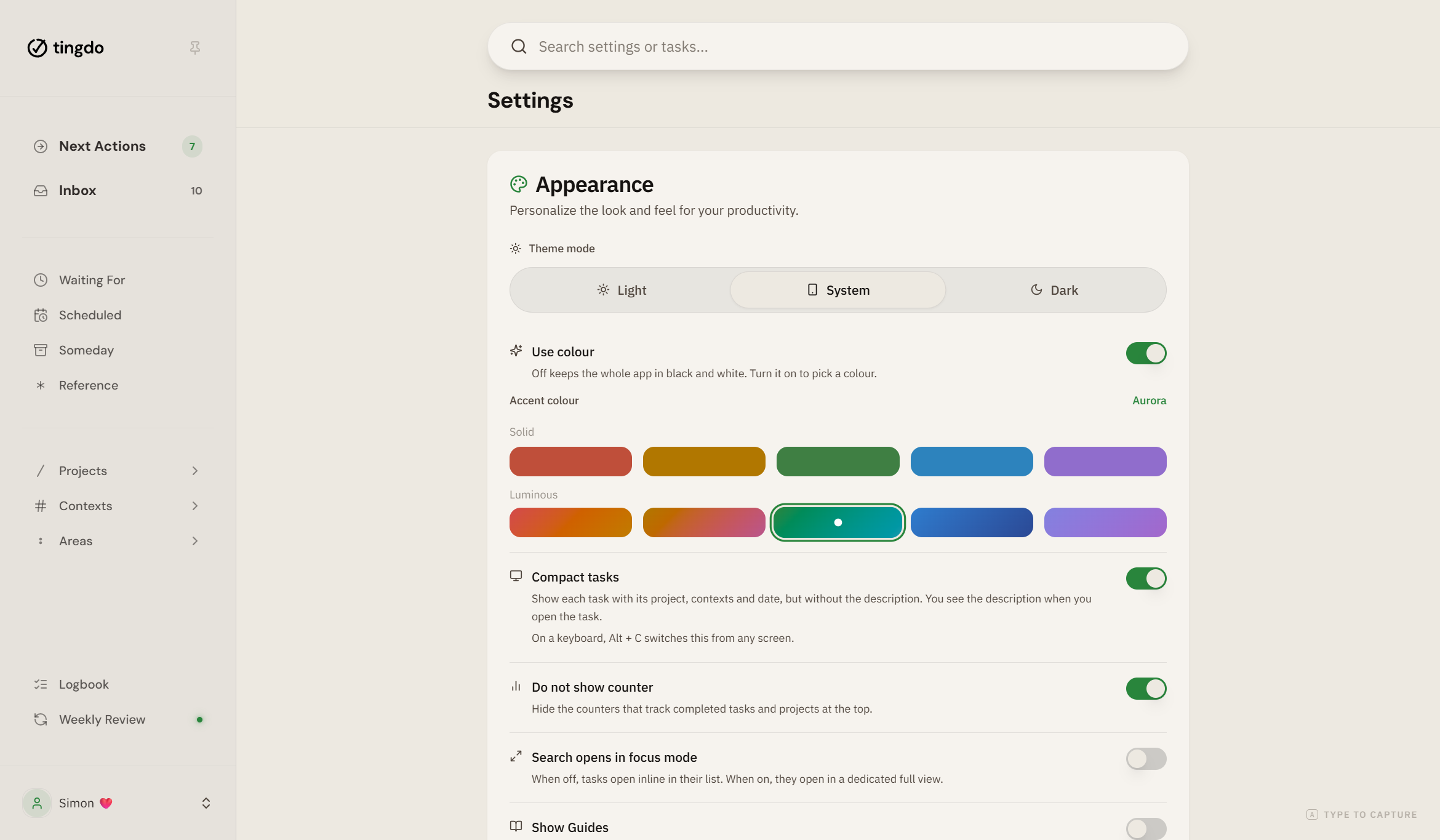Click the Reference asterisk icon
Viewport: 1440px width, 840px height.
[41, 385]
